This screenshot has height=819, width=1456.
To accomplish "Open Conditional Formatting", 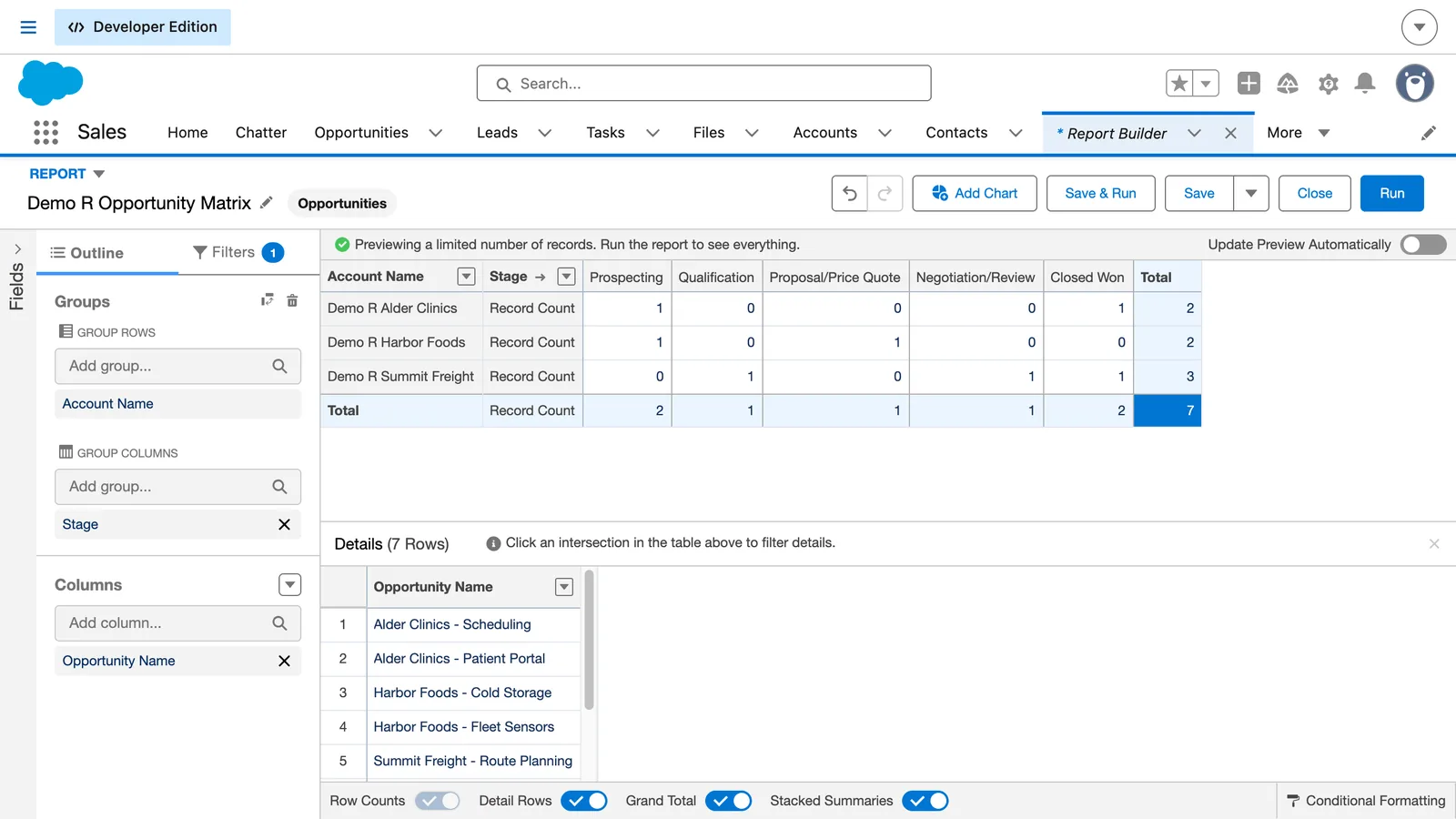I will tap(1366, 801).
